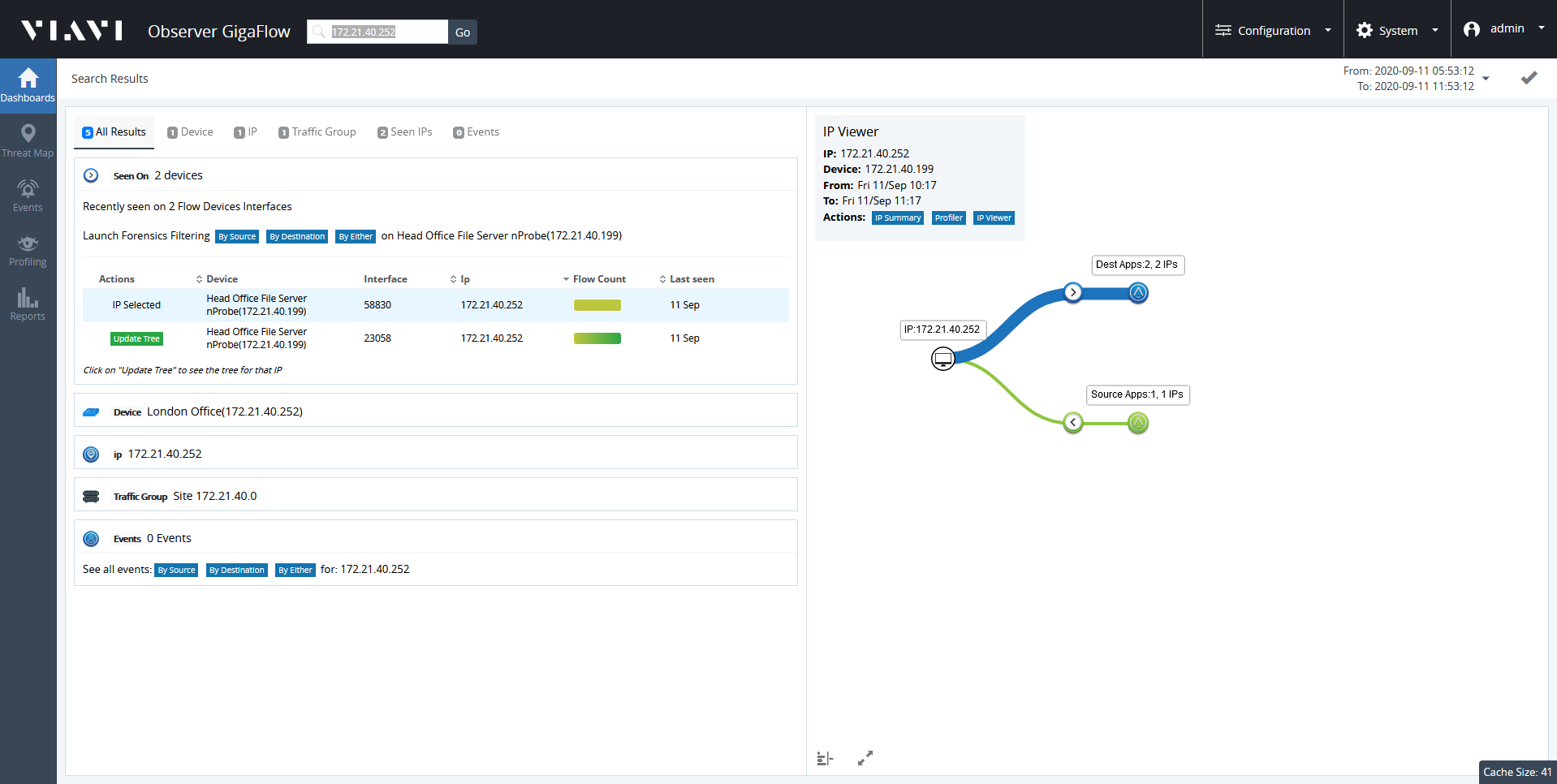Click the Dest Apps:2, 2 IPs label
The image size is (1557, 784).
coord(1137,265)
